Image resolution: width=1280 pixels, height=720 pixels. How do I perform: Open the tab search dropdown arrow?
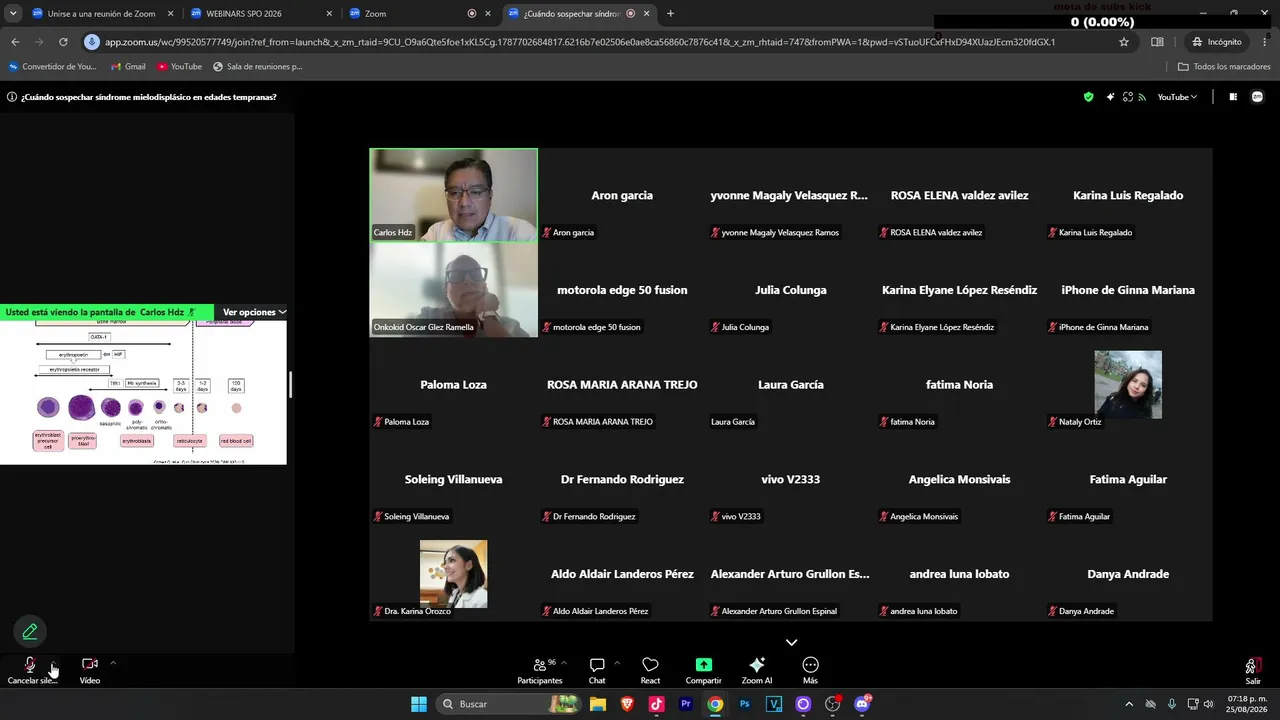[13, 14]
